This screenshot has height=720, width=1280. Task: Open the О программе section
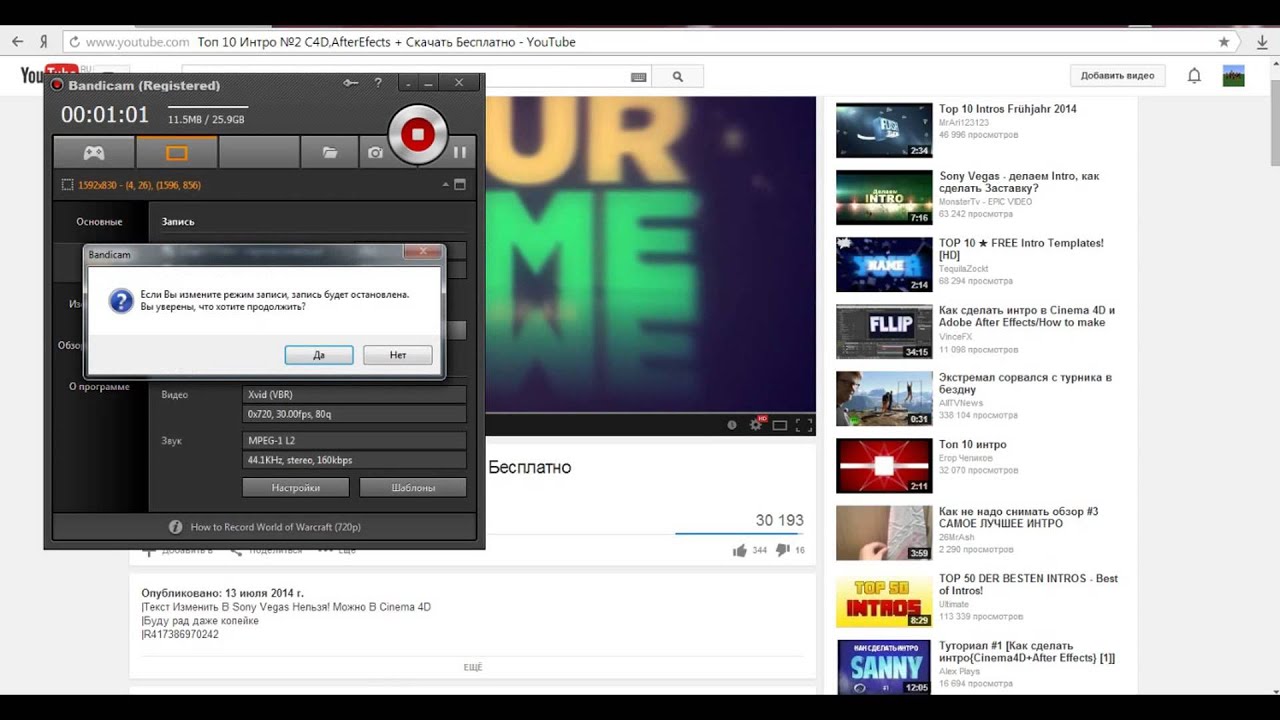click(99, 386)
